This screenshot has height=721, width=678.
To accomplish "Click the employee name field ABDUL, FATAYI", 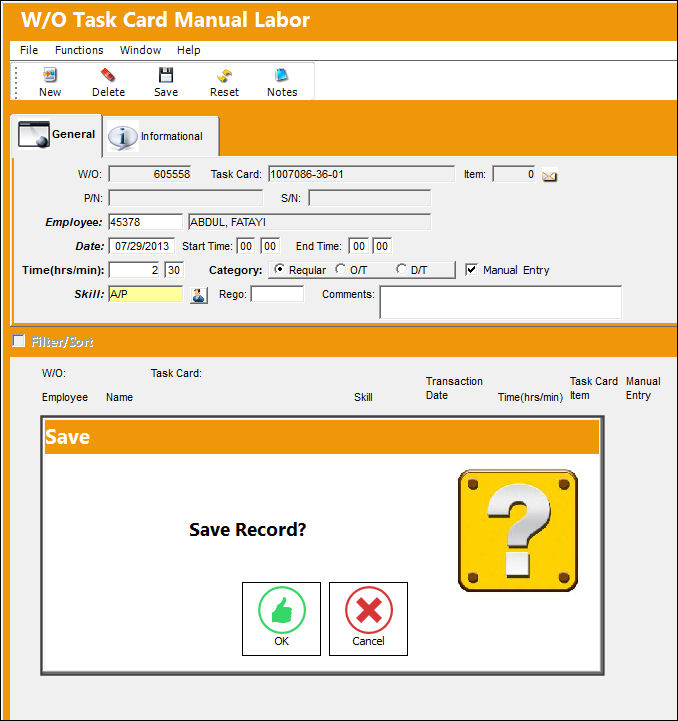I will (310, 222).
